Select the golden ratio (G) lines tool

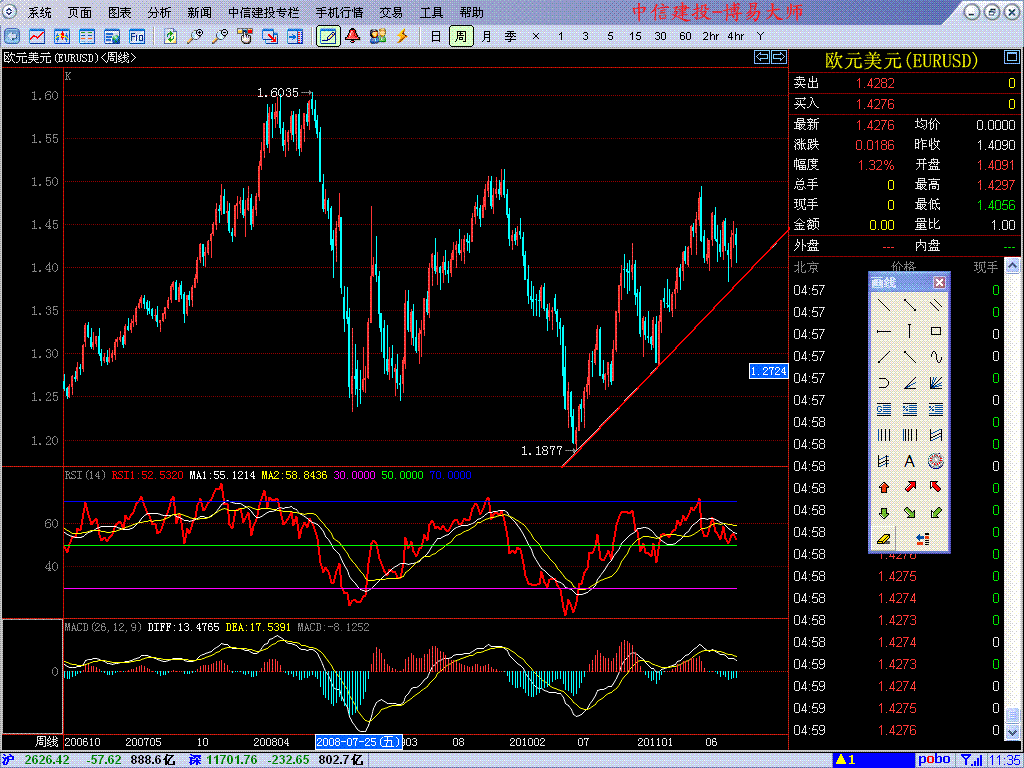coord(883,409)
